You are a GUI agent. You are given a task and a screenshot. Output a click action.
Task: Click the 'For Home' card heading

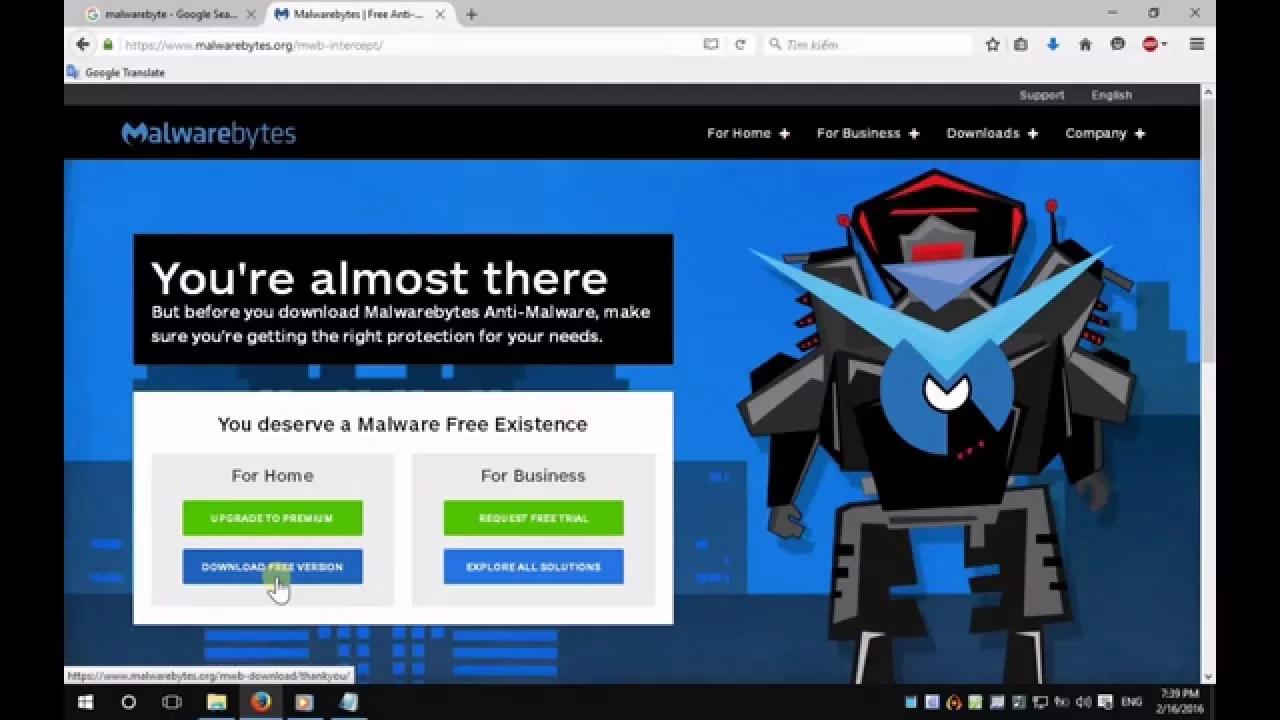[x=272, y=476]
